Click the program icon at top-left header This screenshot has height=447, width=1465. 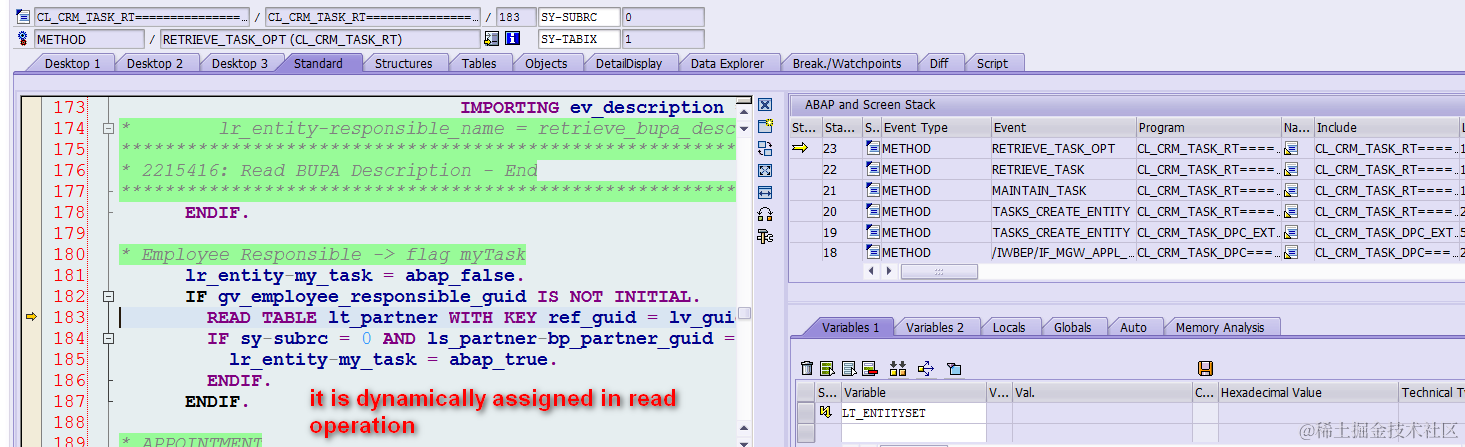pyautogui.click(x=23, y=17)
